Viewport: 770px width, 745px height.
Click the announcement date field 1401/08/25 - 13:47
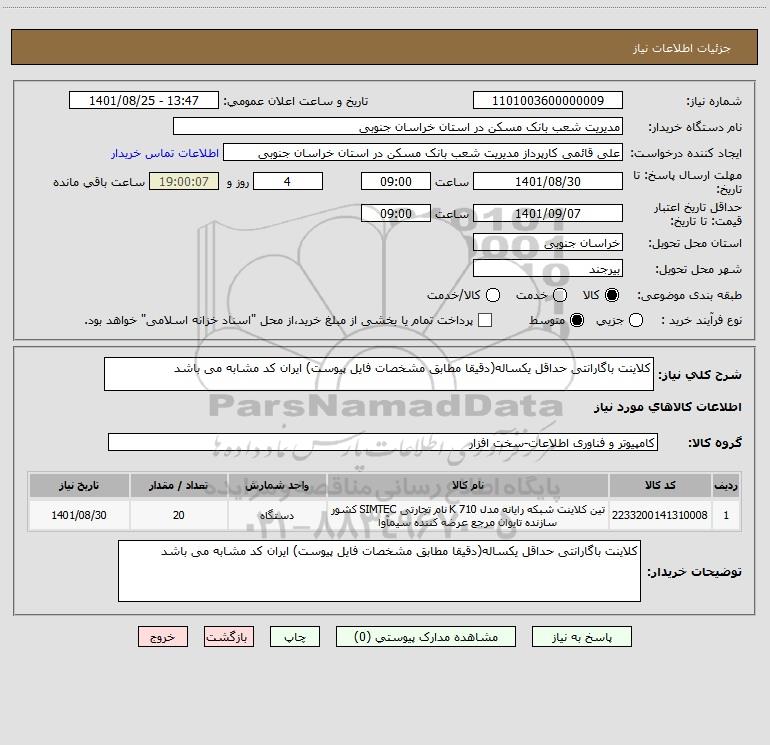tap(144, 100)
